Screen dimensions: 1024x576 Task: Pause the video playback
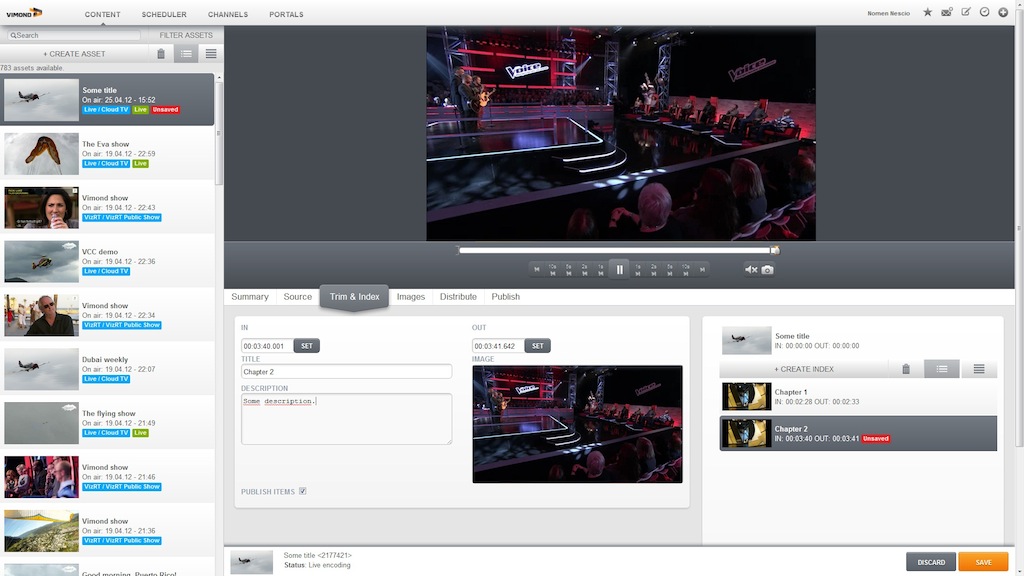[619, 269]
